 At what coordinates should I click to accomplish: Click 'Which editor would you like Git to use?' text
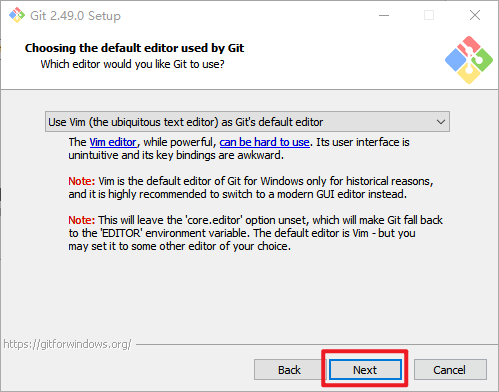pyautogui.click(x=132, y=64)
